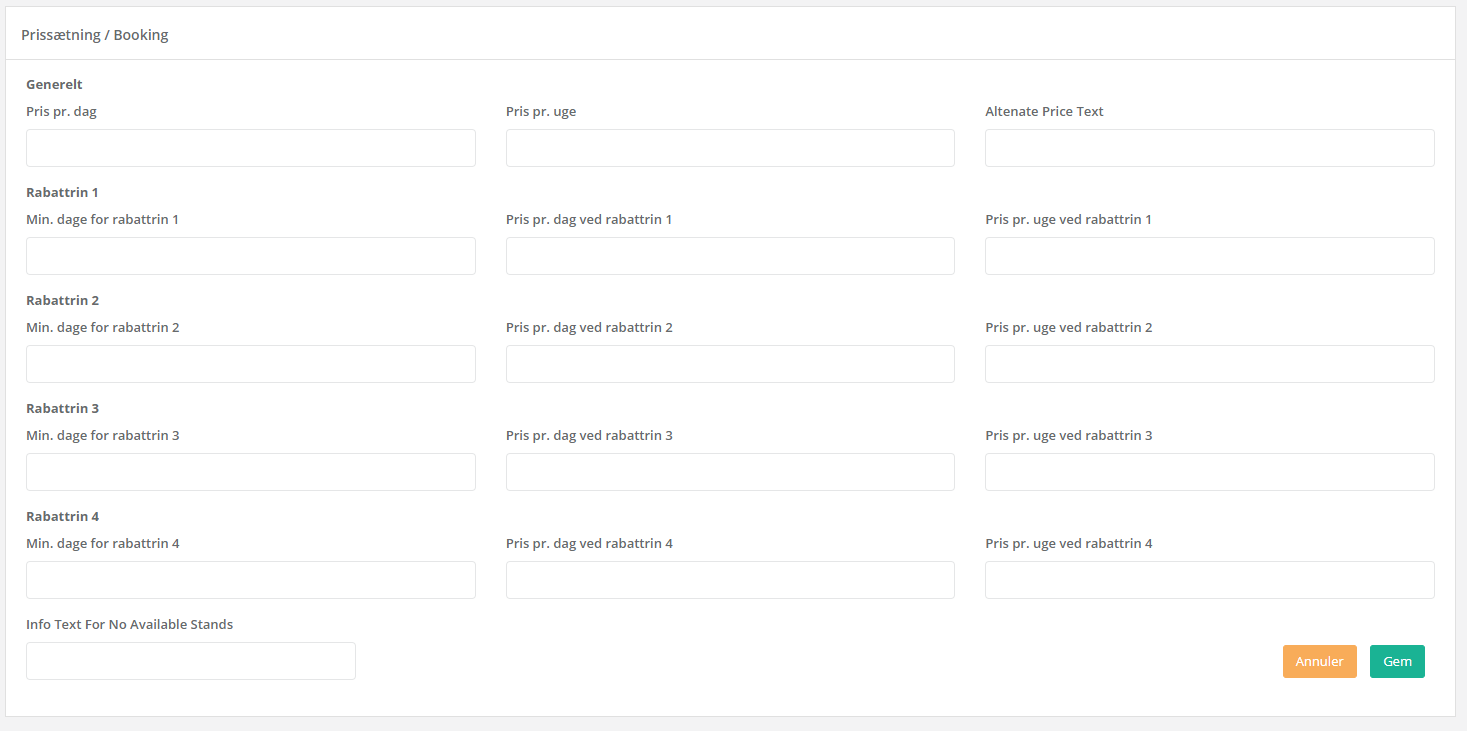The width and height of the screenshot is (1467, 731).
Task: Click Pris pr. uge ved rabattrin 3 input
Action: point(1209,472)
